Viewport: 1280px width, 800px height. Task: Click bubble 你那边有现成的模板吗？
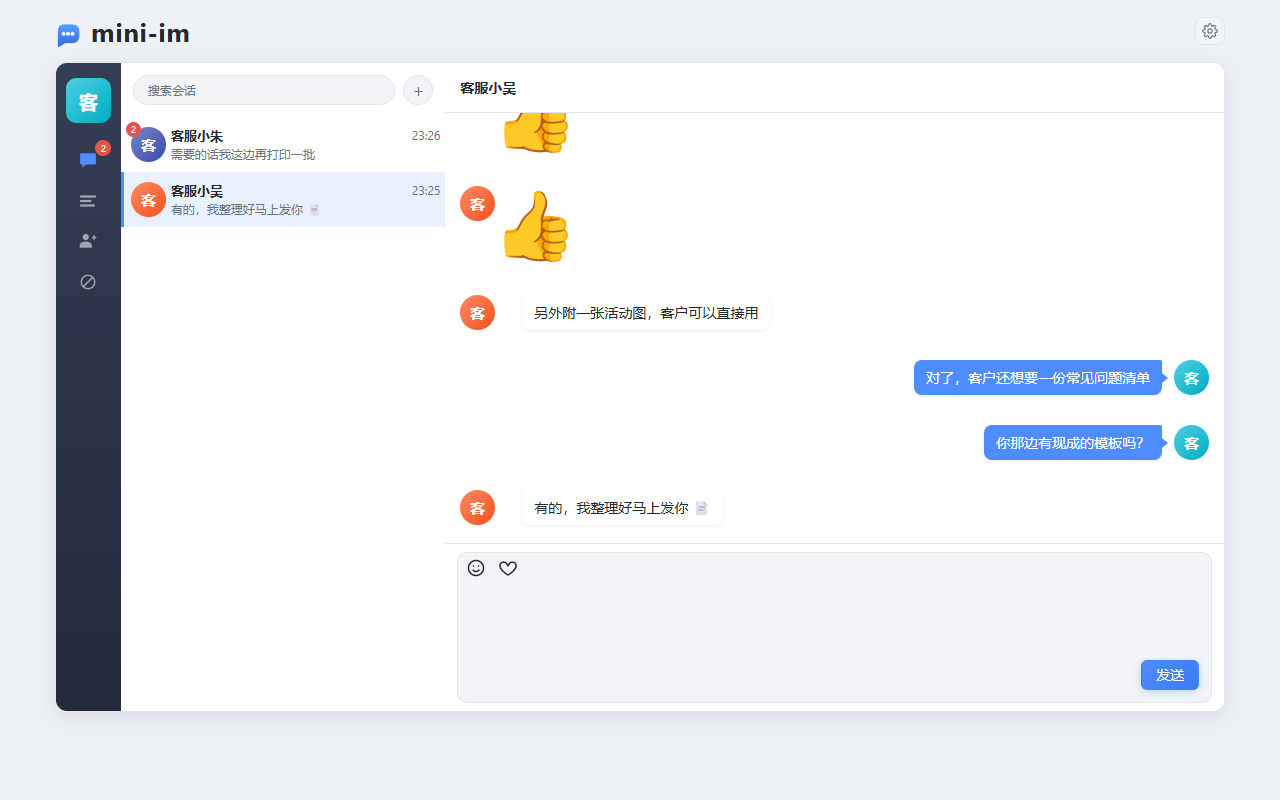pos(1073,443)
